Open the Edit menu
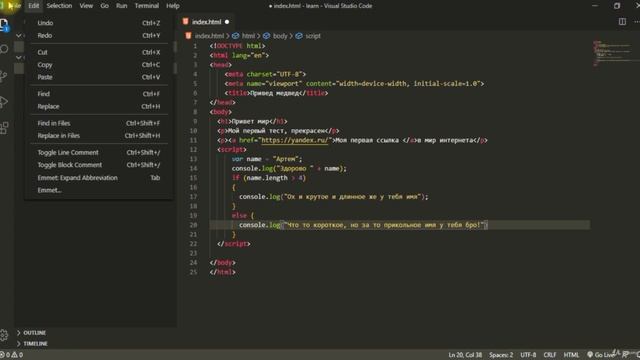640x360 pixels. (x=34, y=6)
